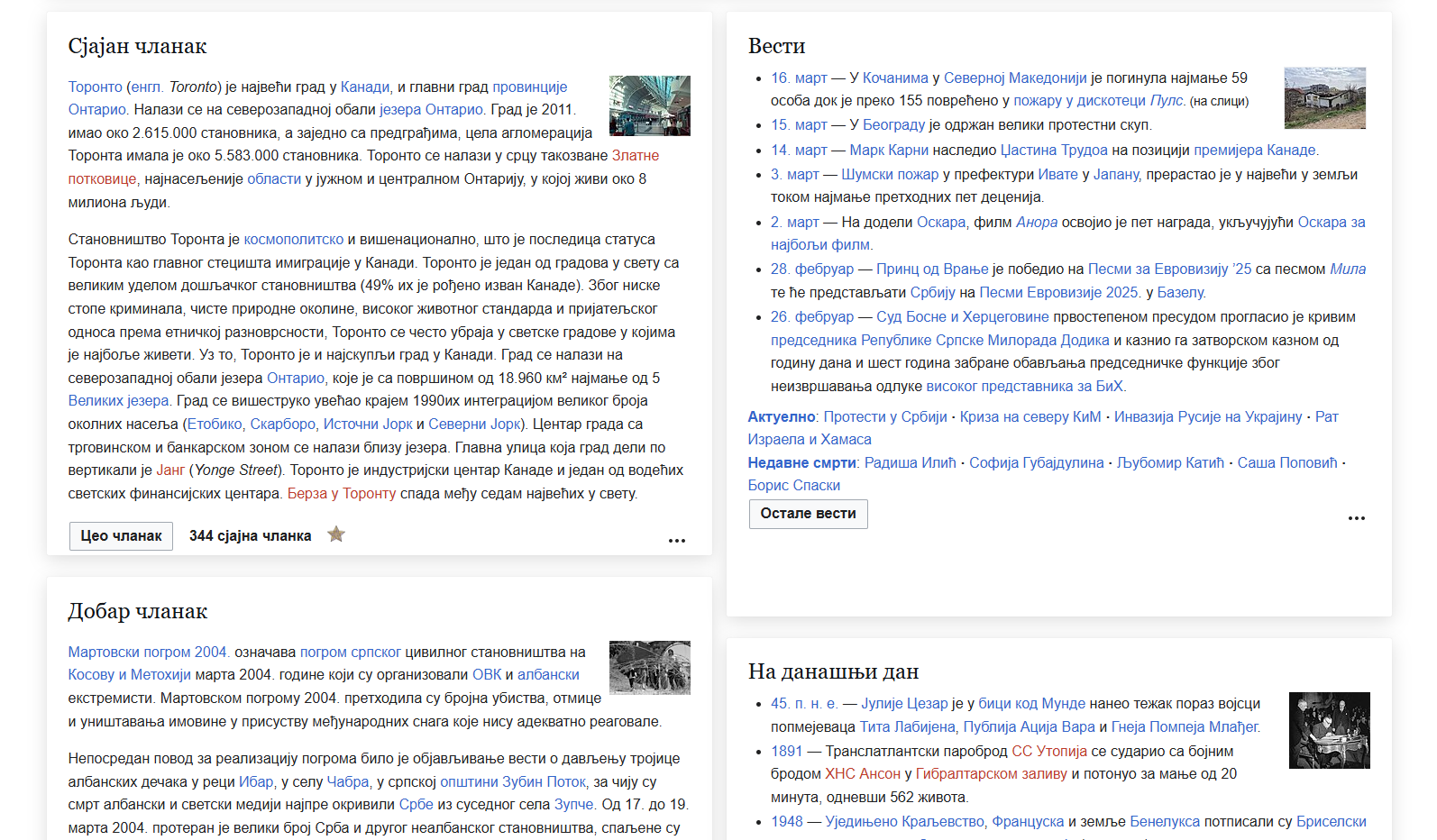Open the Кочани fire news thumbnail
This screenshot has height=840, width=1437.
[x=1325, y=98]
